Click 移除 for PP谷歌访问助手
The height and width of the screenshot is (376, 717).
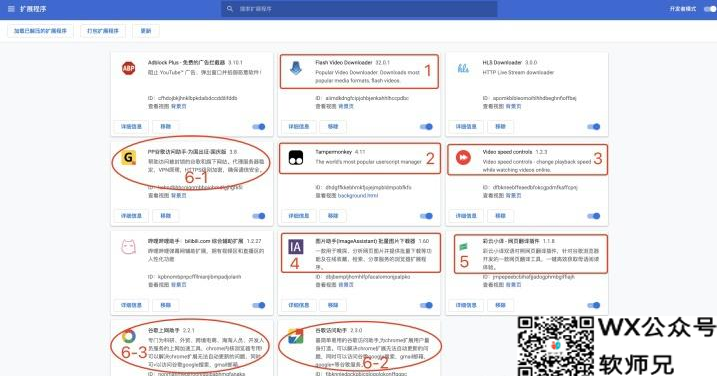166,216
